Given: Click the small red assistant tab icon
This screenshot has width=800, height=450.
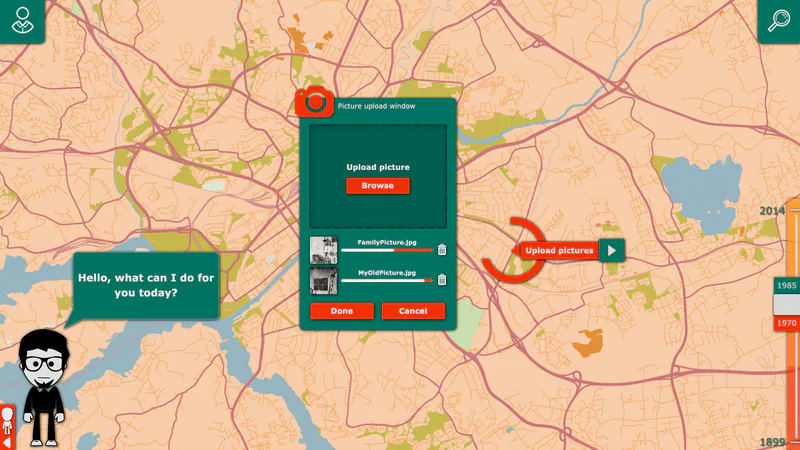Looking at the screenshot, I should click(x=7, y=427).
